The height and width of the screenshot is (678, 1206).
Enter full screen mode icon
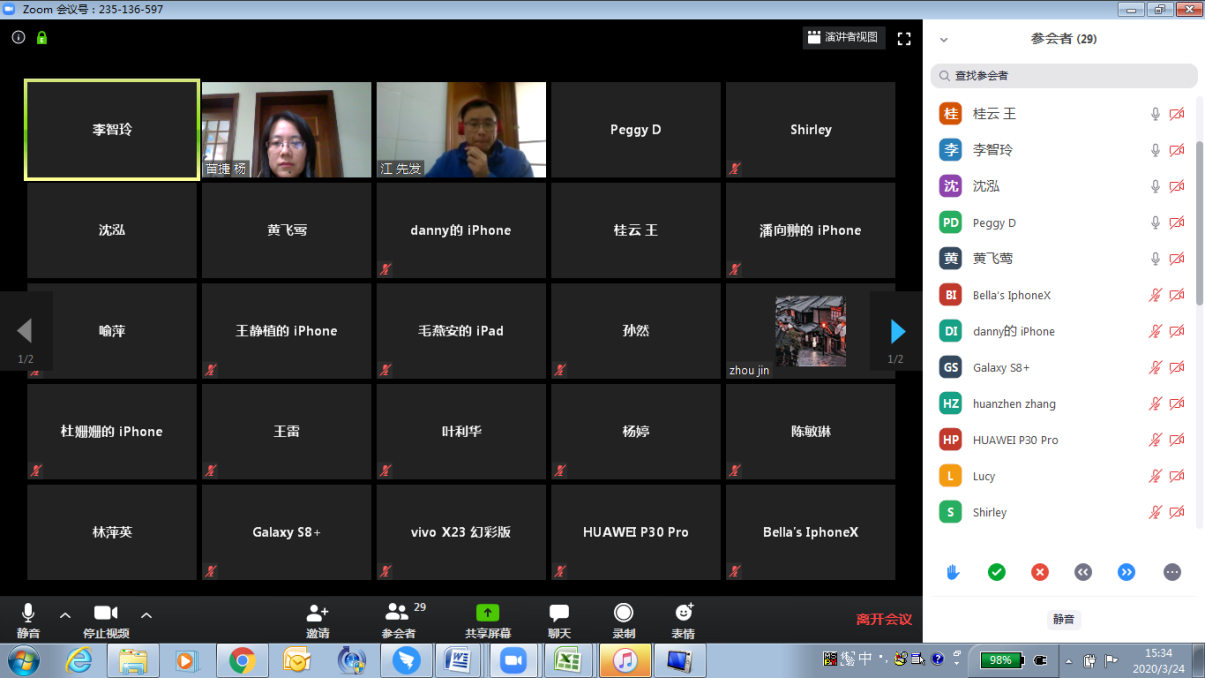904,39
